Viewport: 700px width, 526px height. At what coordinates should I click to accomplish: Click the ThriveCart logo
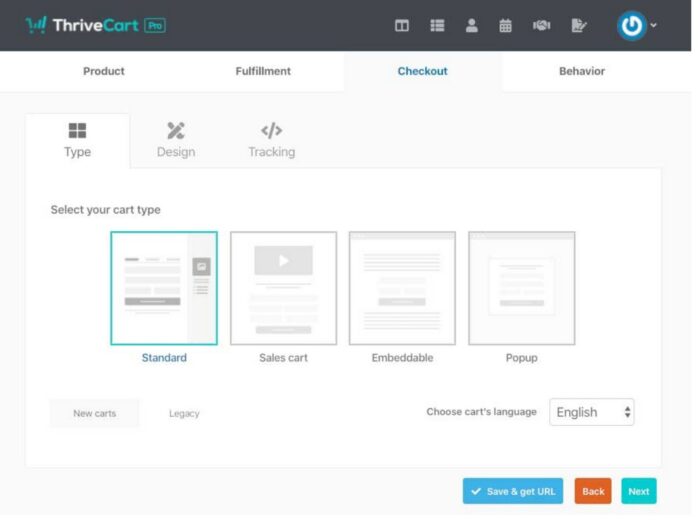[95, 25]
